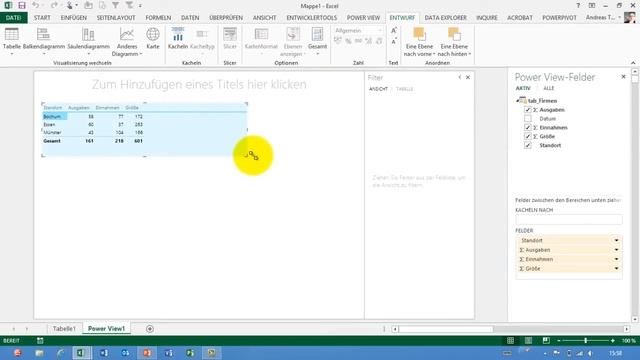
Task: Open ribbon display options icon
Action: coord(592,6)
